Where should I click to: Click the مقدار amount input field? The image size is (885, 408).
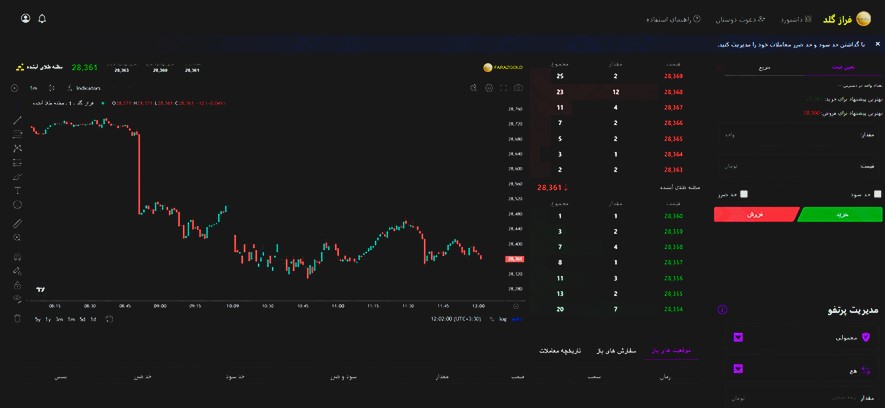pyautogui.click(x=800, y=135)
